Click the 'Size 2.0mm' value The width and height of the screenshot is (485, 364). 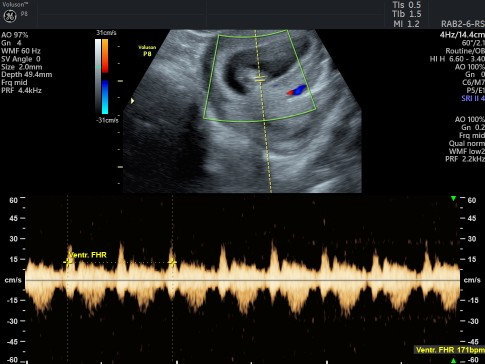click(22, 67)
